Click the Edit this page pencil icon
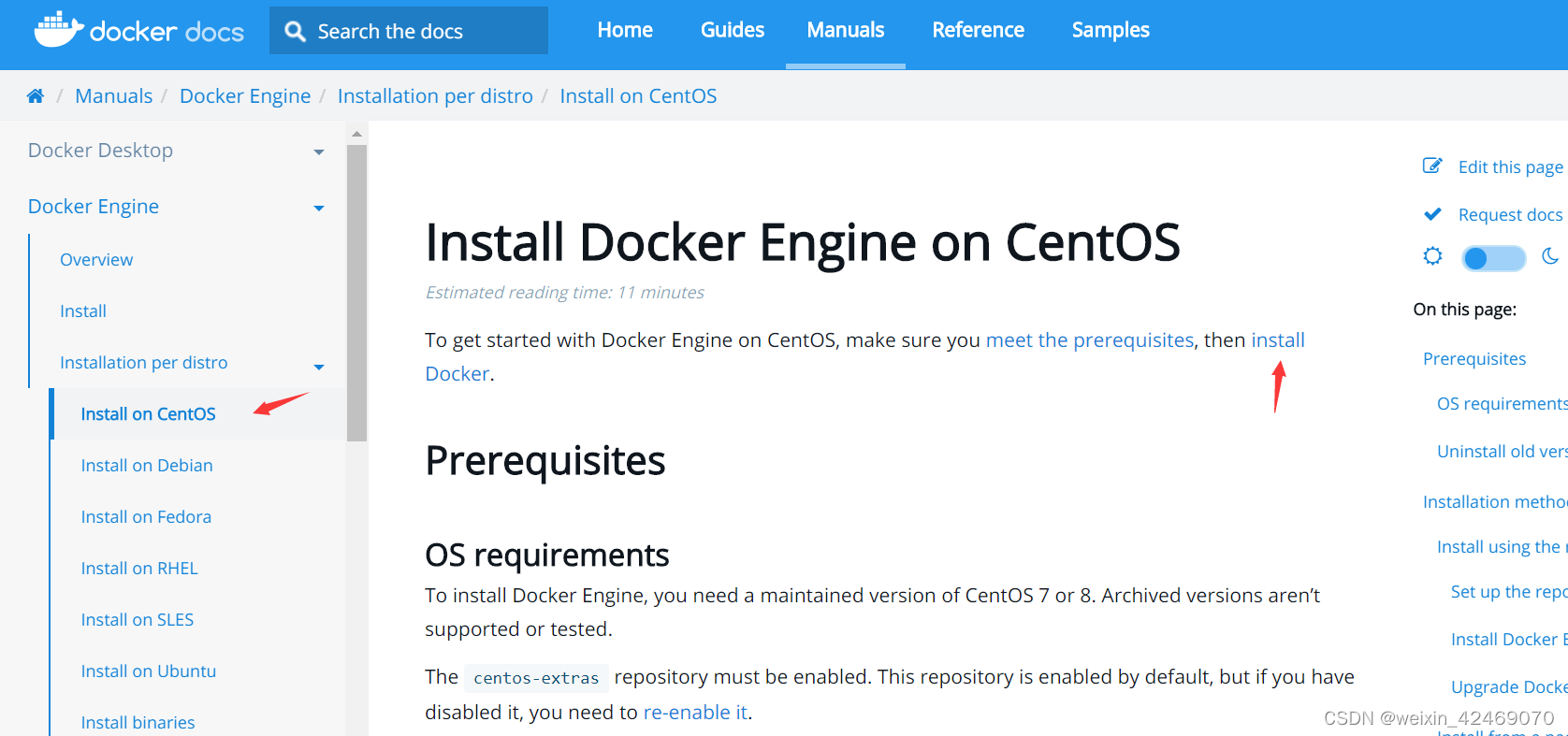 [x=1432, y=166]
